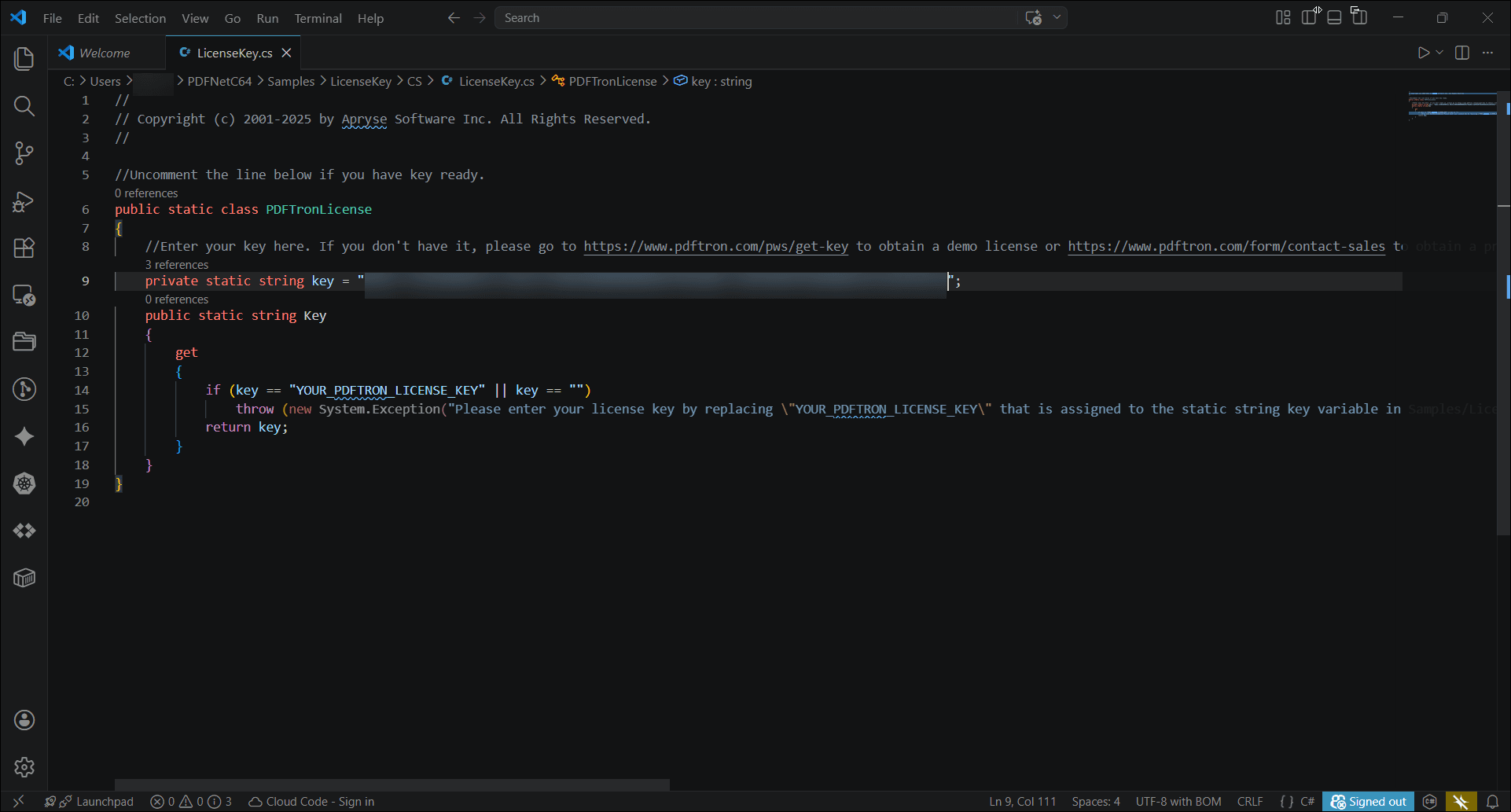The width and height of the screenshot is (1511, 812).
Task: Select the Spaces: 4 indentation setting
Action: (x=1096, y=802)
